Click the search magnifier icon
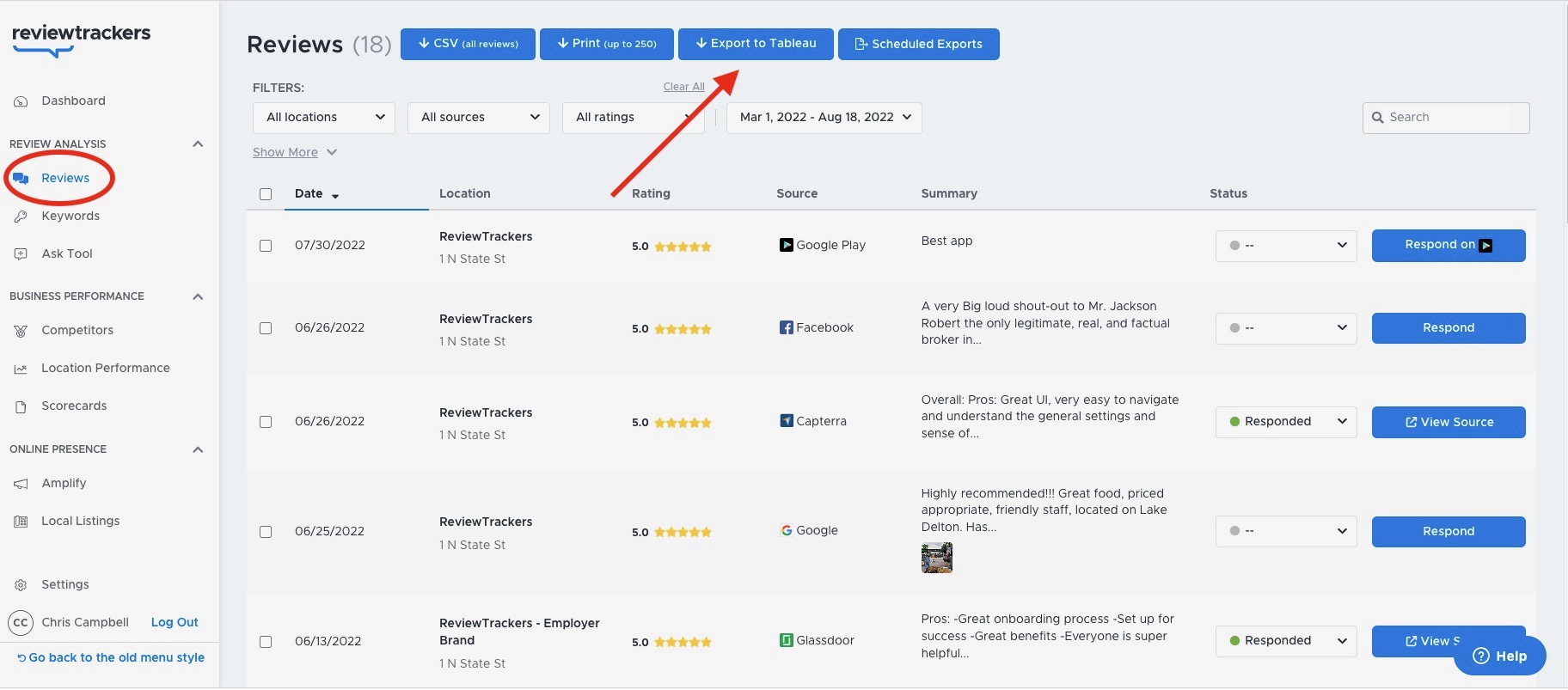The width and height of the screenshot is (1568, 690). click(1377, 118)
